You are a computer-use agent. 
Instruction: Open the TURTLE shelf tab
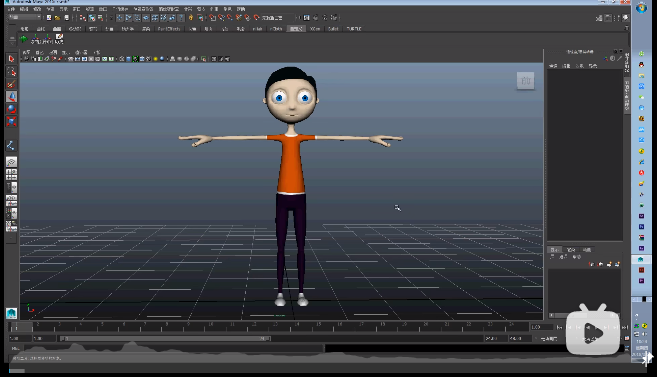(x=354, y=28)
